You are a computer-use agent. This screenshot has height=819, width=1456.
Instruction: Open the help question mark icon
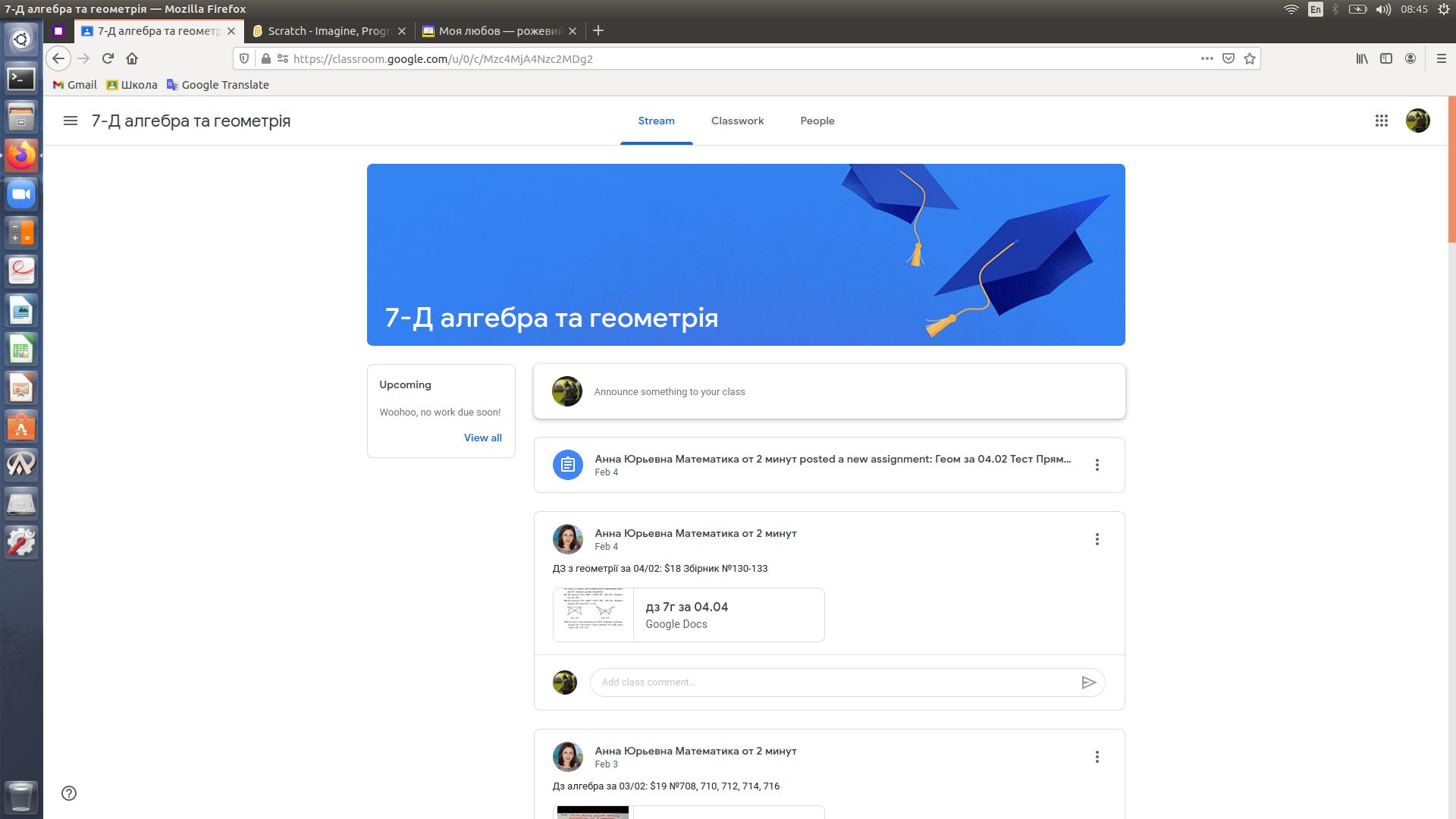[x=69, y=793]
